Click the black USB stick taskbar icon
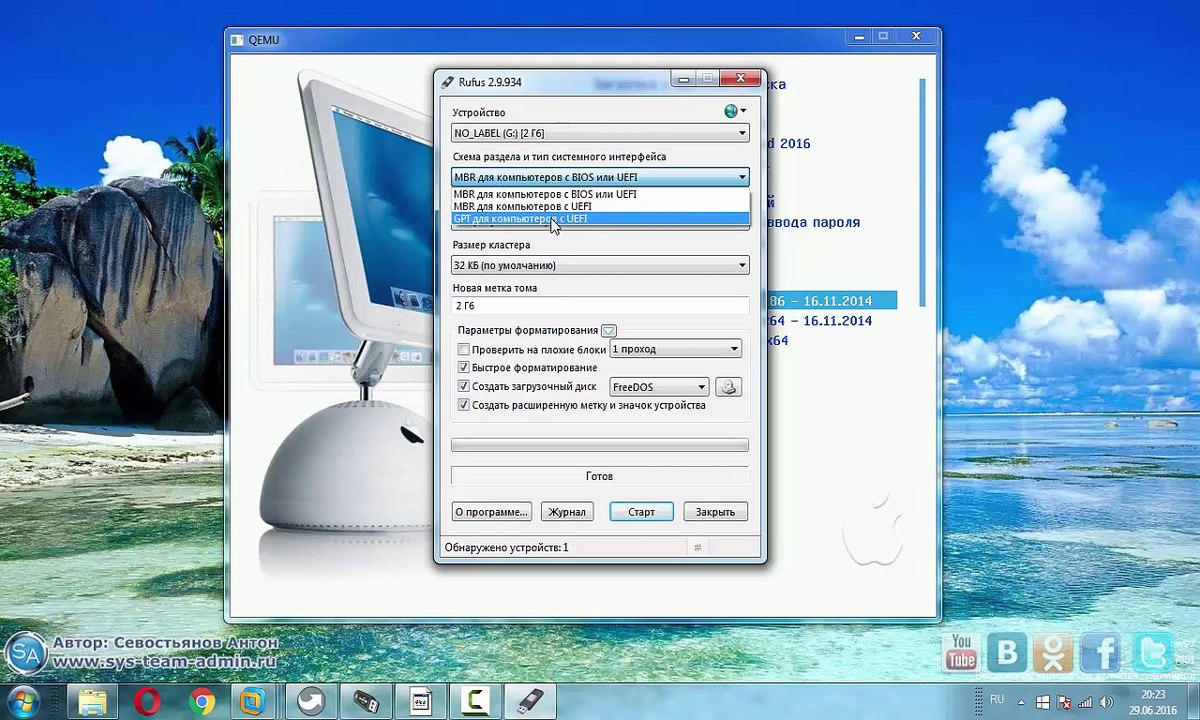 [x=365, y=701]
